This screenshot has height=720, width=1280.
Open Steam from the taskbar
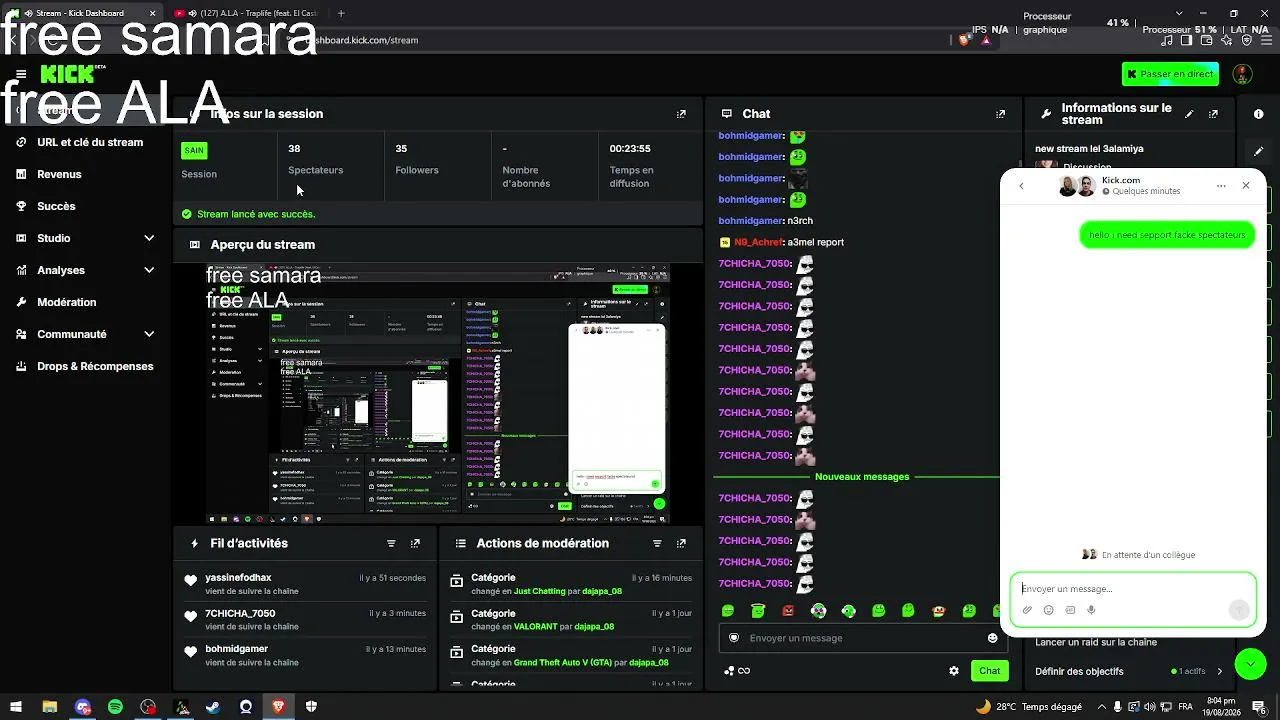[x=213, y=707]
